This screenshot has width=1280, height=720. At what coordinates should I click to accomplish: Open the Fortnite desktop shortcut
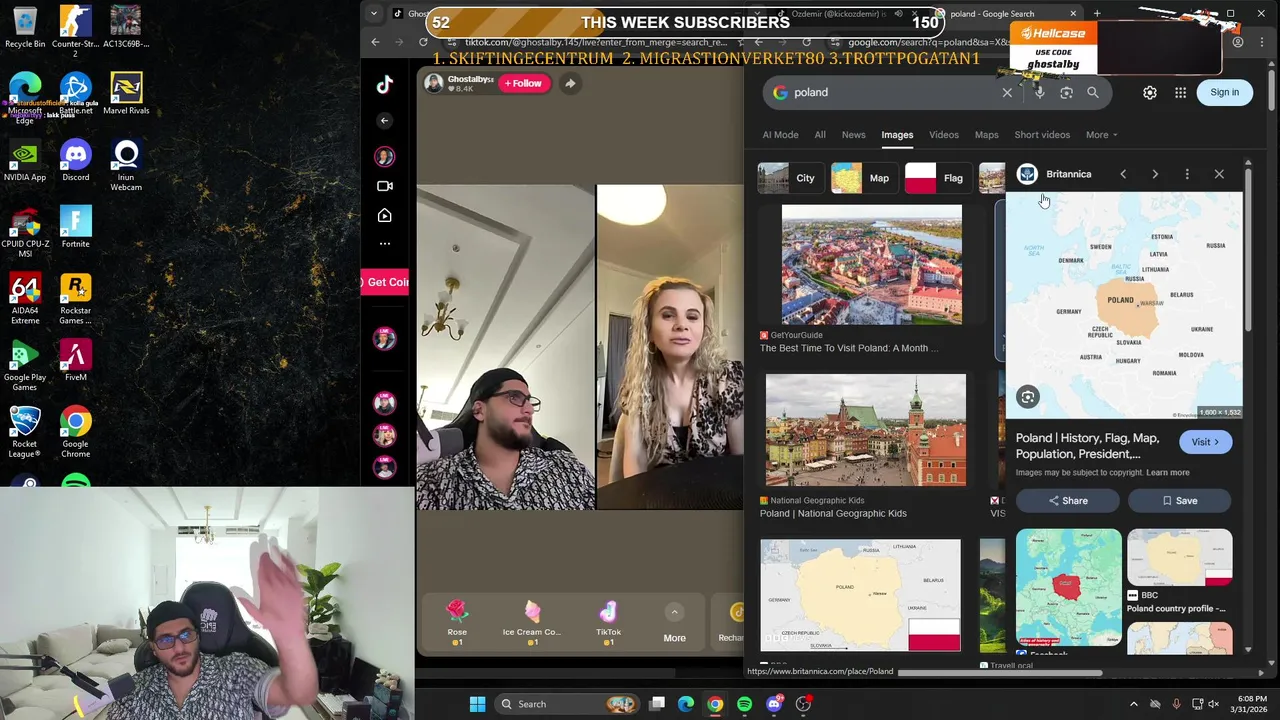[x=75, y=227]
